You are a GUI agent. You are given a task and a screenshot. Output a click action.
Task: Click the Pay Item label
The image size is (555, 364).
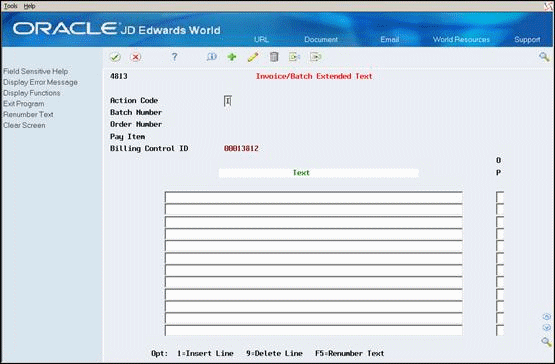(127, 137)
